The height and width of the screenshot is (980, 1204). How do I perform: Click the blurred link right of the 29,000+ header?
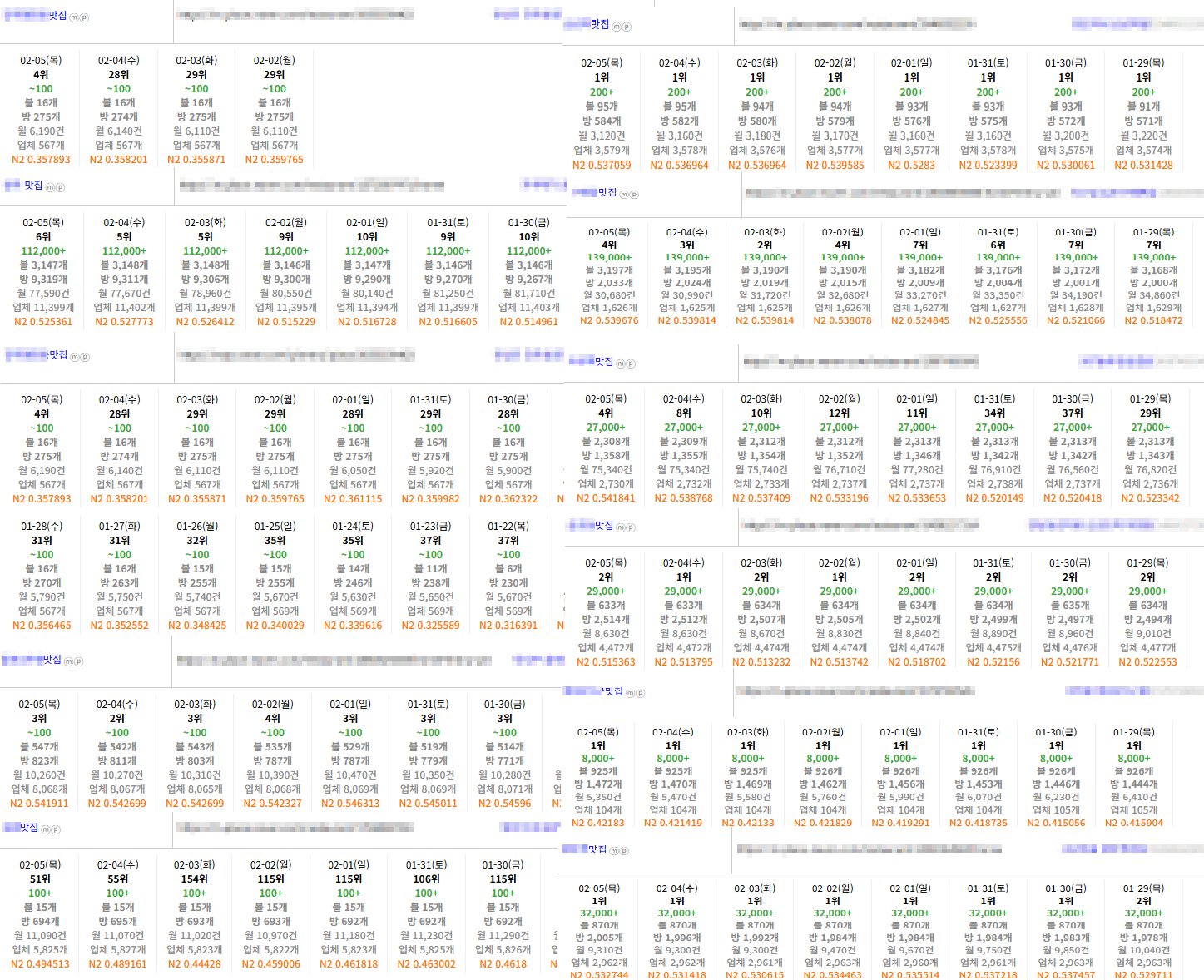(1115, 525)
